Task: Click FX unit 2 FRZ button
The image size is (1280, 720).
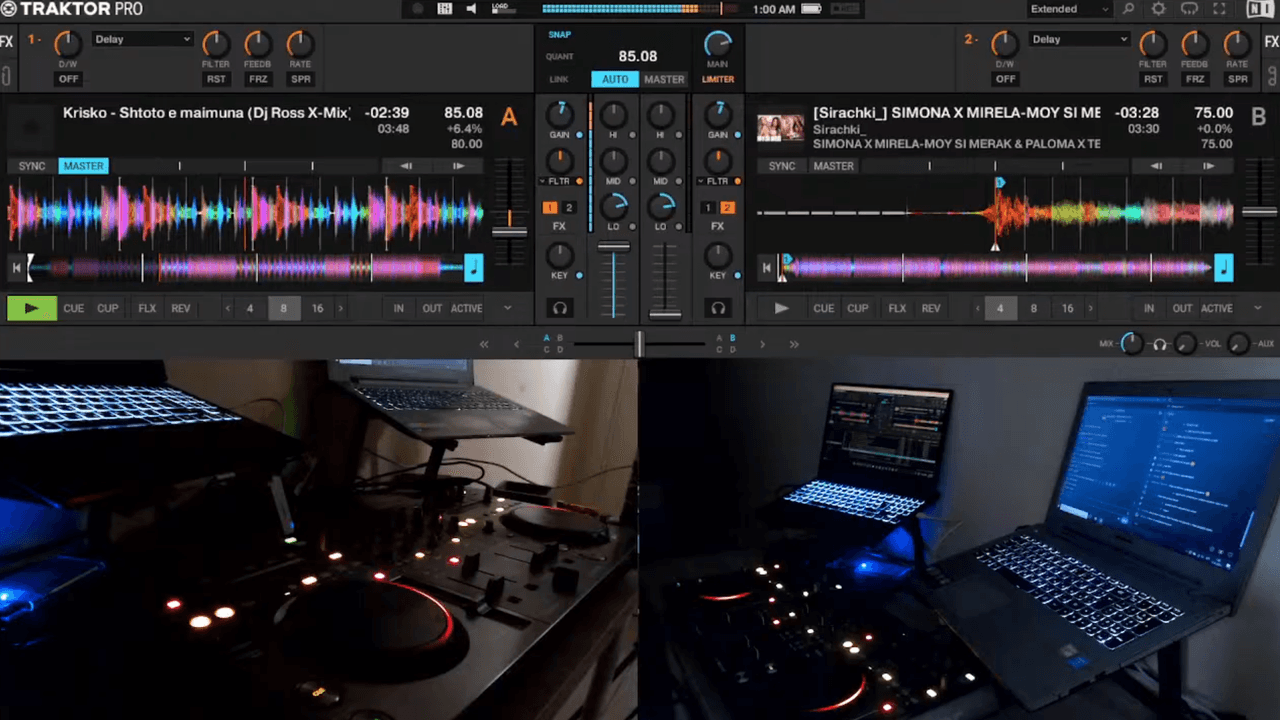Action: 1195,79
